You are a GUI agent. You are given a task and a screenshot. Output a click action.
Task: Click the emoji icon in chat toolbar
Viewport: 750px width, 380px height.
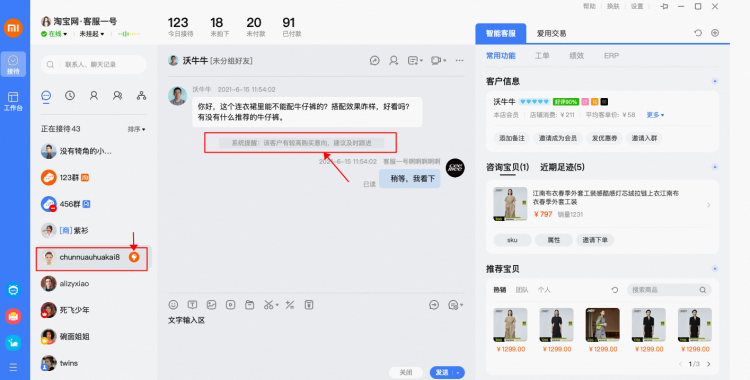point(173,304)
